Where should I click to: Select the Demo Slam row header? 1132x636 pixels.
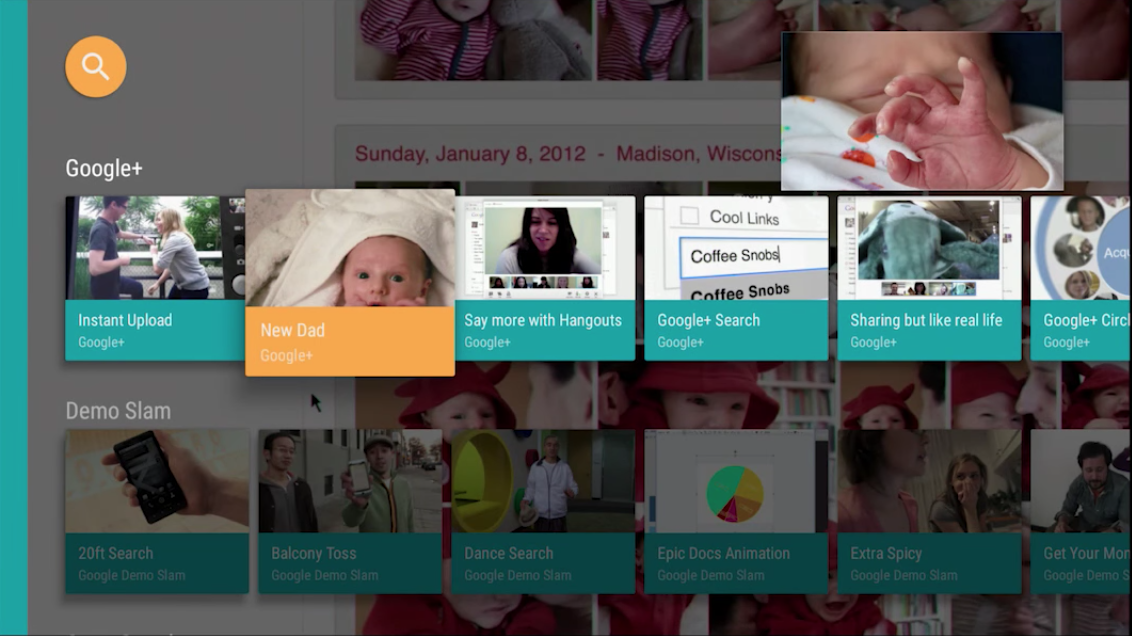click(118, 411)
